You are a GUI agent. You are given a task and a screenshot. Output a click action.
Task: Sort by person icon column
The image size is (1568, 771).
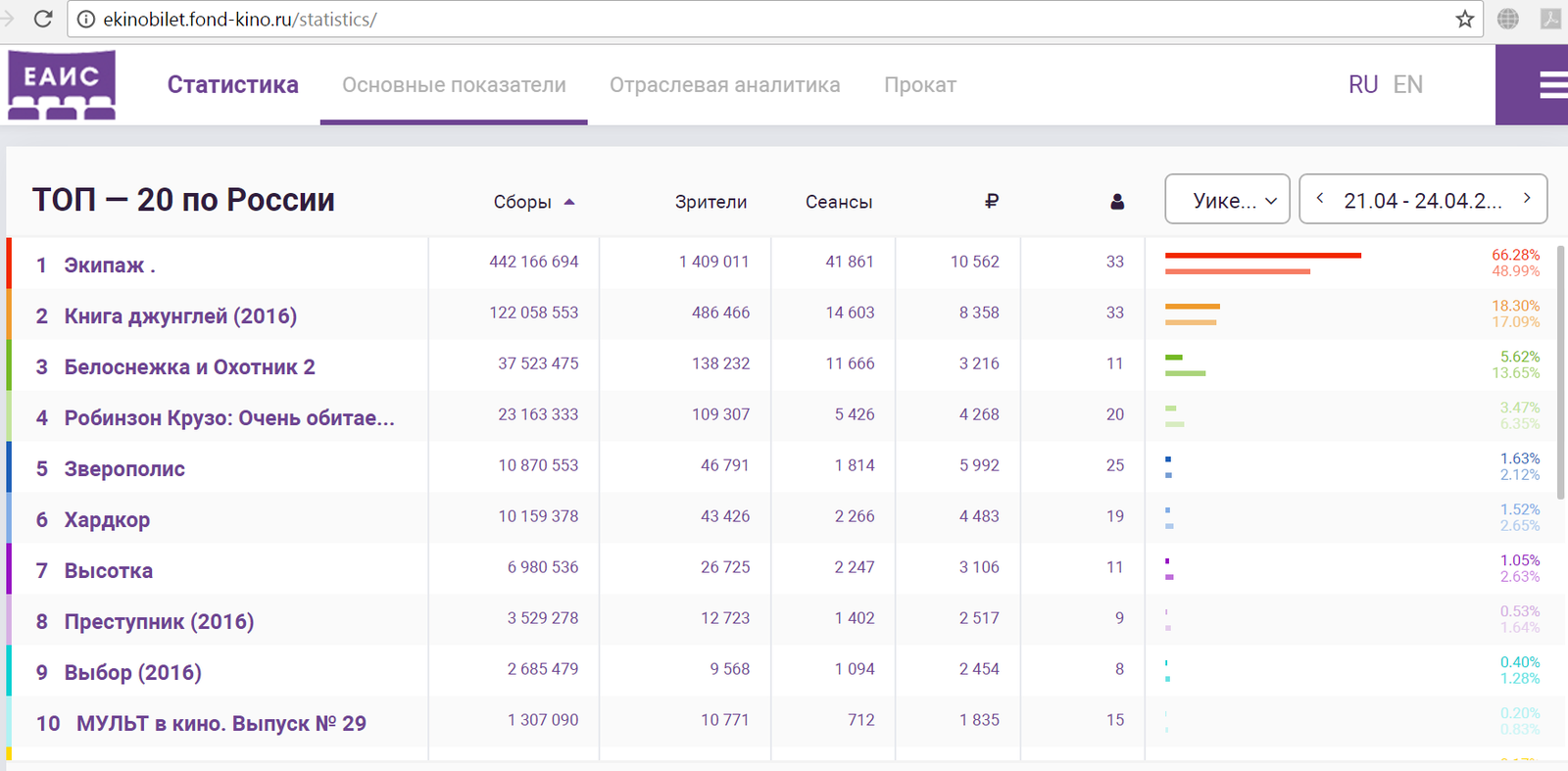point(1117,201)
